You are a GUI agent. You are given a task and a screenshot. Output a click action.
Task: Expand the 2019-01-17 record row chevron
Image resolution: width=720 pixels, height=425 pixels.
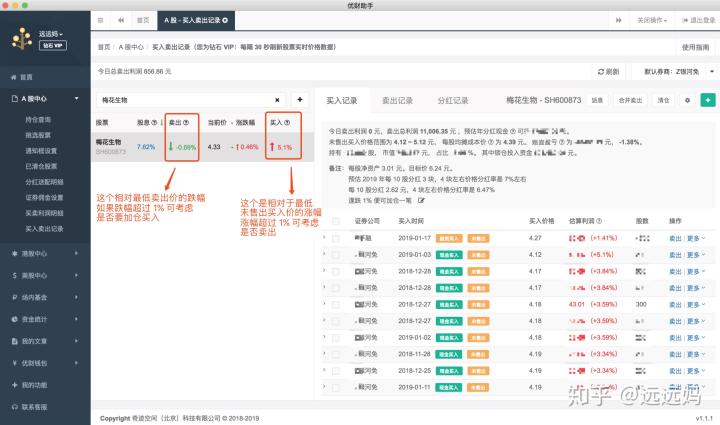(324, 237)
